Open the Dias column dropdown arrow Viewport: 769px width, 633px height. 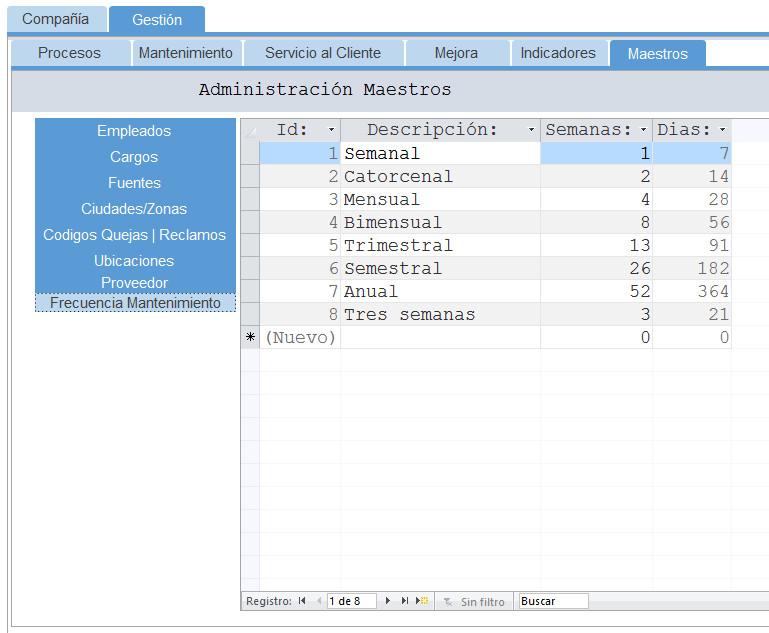tap(722, 130)
